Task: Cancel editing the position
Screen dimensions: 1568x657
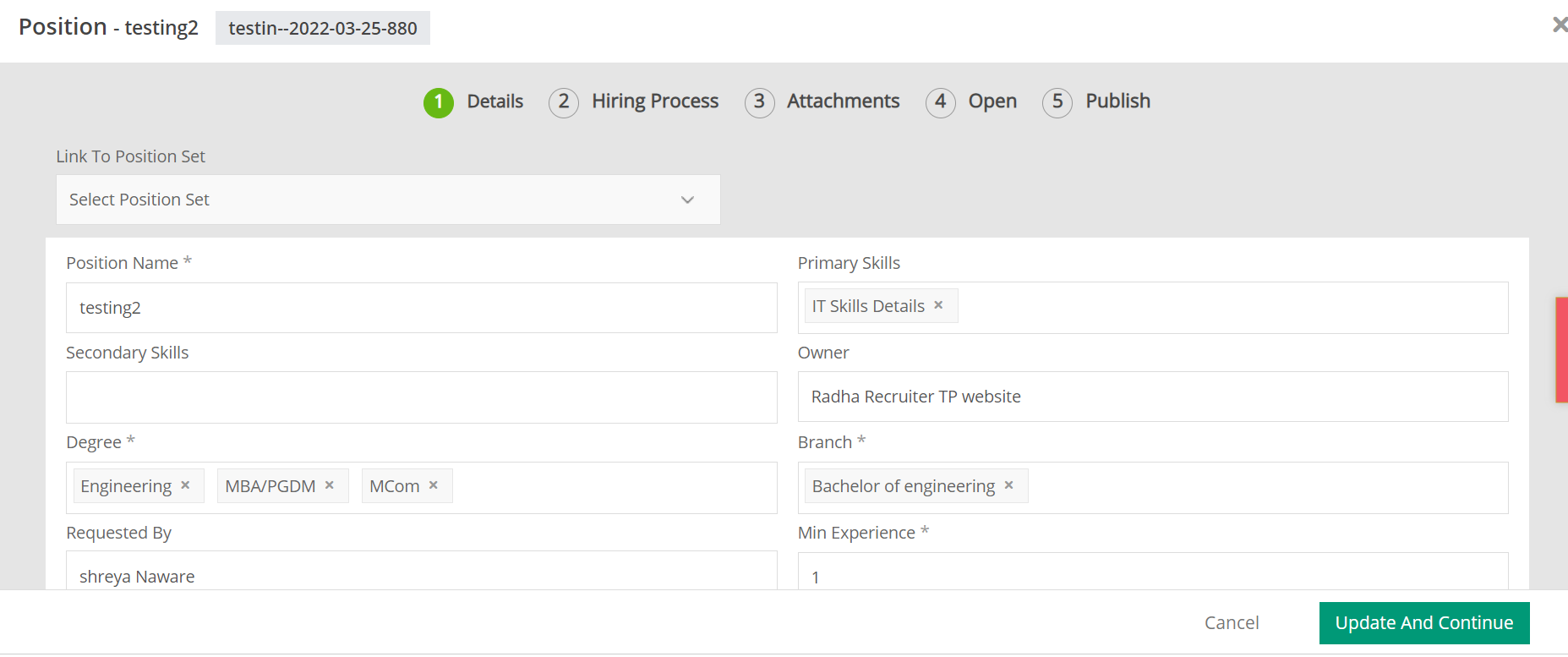Action: (x=1232, y=623)
